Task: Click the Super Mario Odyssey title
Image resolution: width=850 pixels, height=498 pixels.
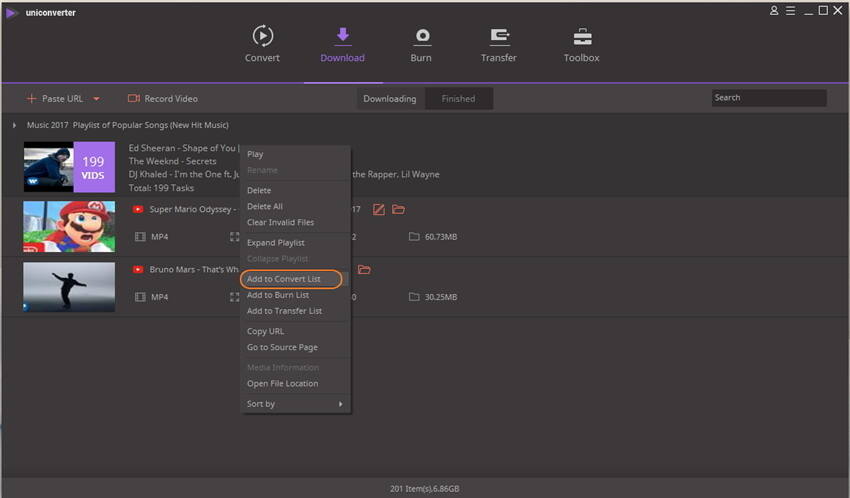Action: point(191,209)
